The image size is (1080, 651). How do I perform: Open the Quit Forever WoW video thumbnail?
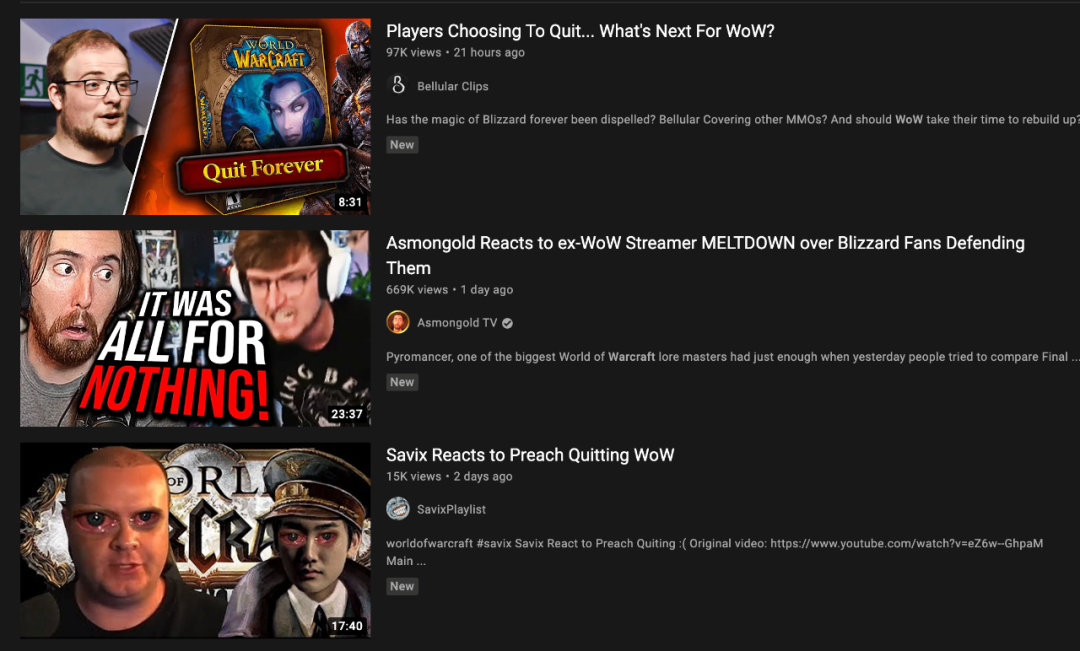pos(195,116)
